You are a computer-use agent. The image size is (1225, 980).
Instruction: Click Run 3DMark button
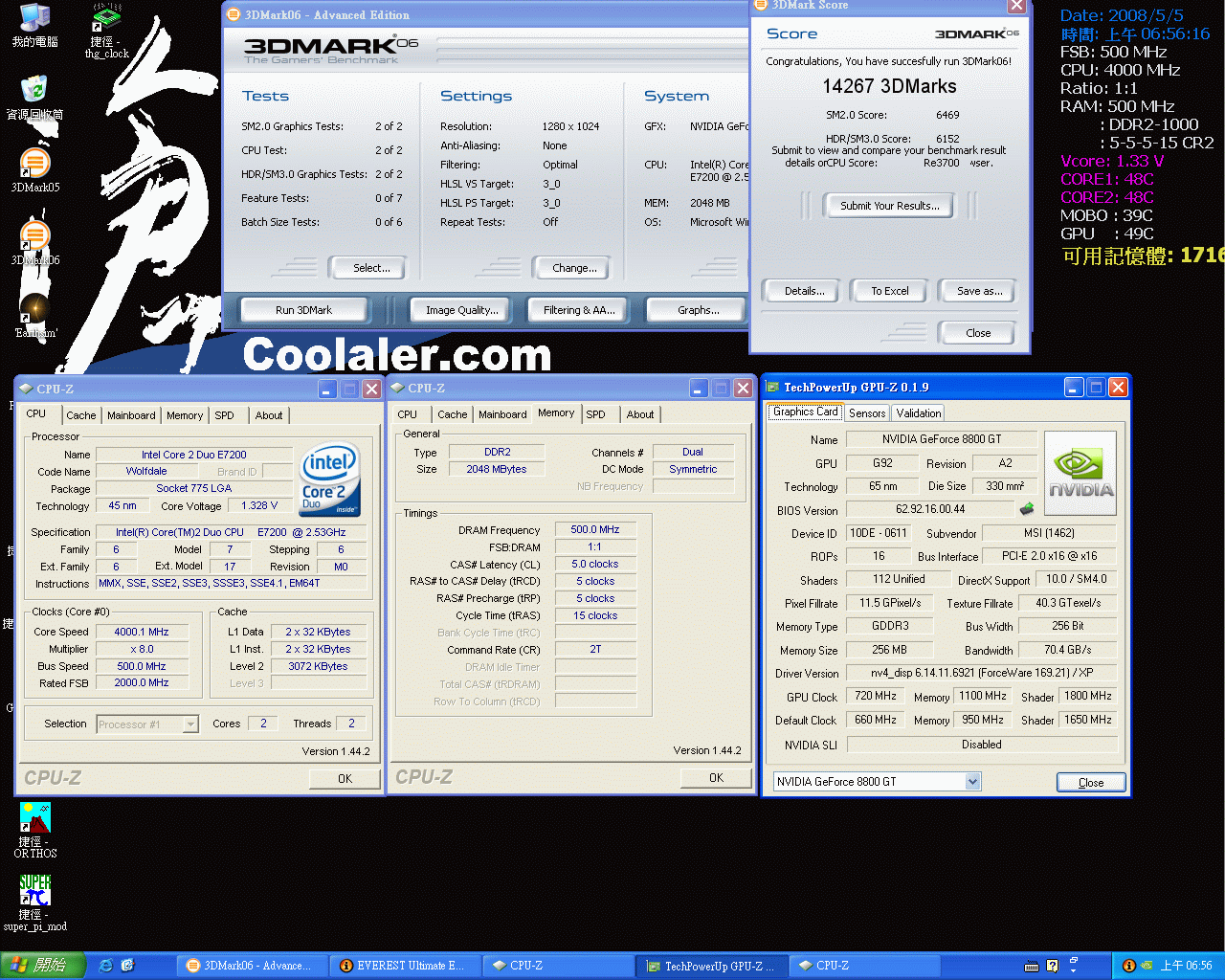pyautogui.click(x=303, y=310)
